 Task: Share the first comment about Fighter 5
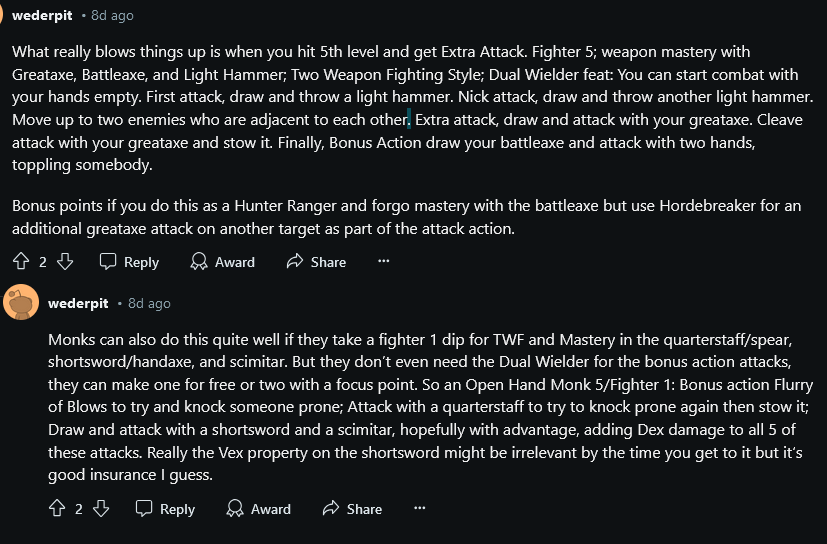tap(316, 262)
